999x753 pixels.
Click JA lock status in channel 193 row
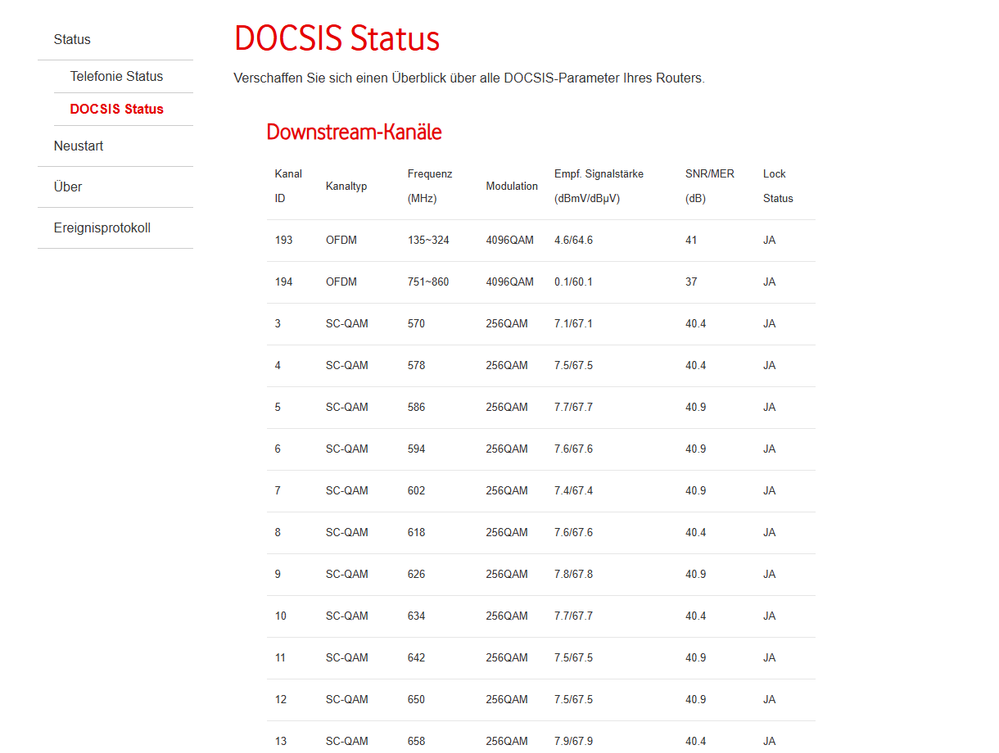(769, 240)
